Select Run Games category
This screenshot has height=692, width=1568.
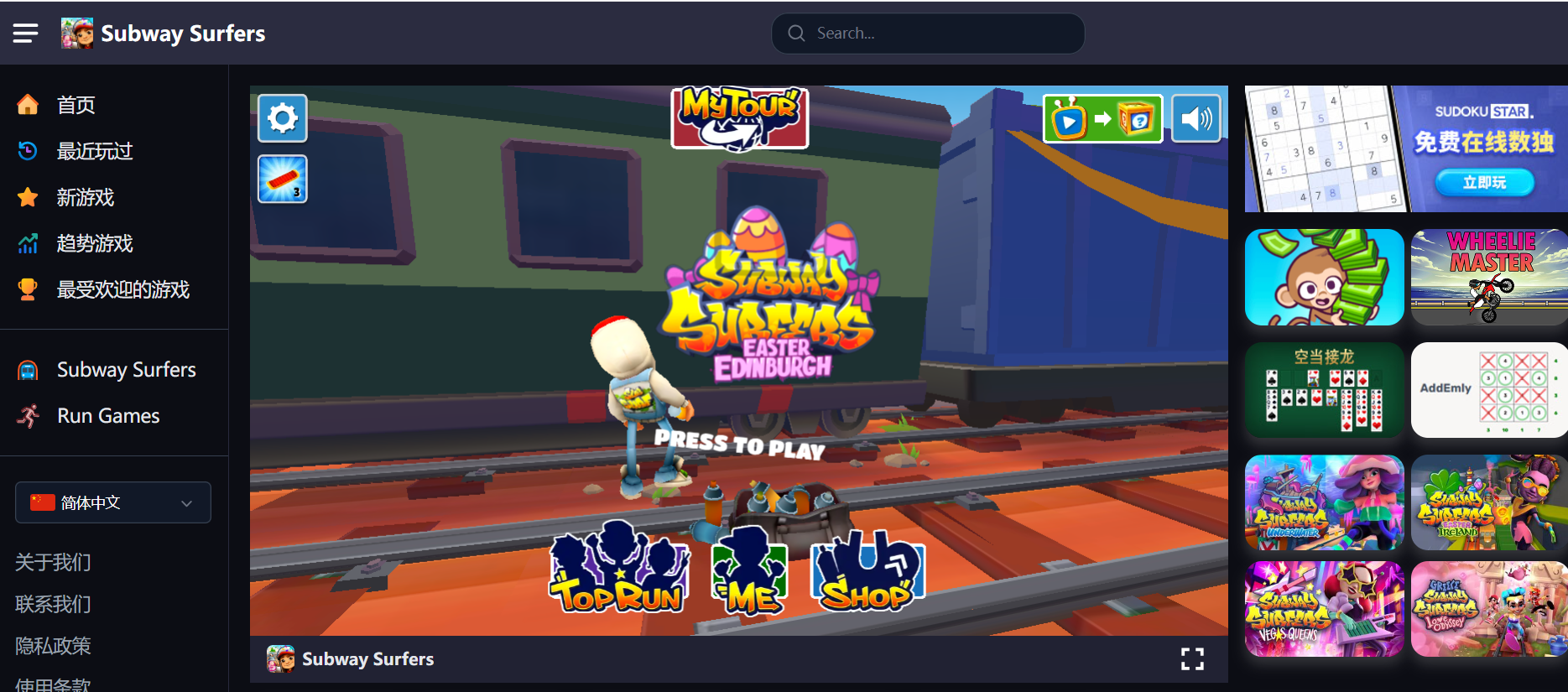[x=108, y=416]
